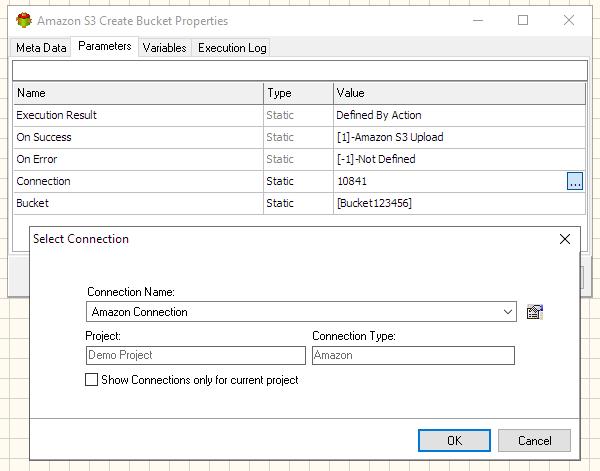Screen dimensions: 600x471
Task: Click the value [-1]-Not Defined
Action: coord(376,159)
